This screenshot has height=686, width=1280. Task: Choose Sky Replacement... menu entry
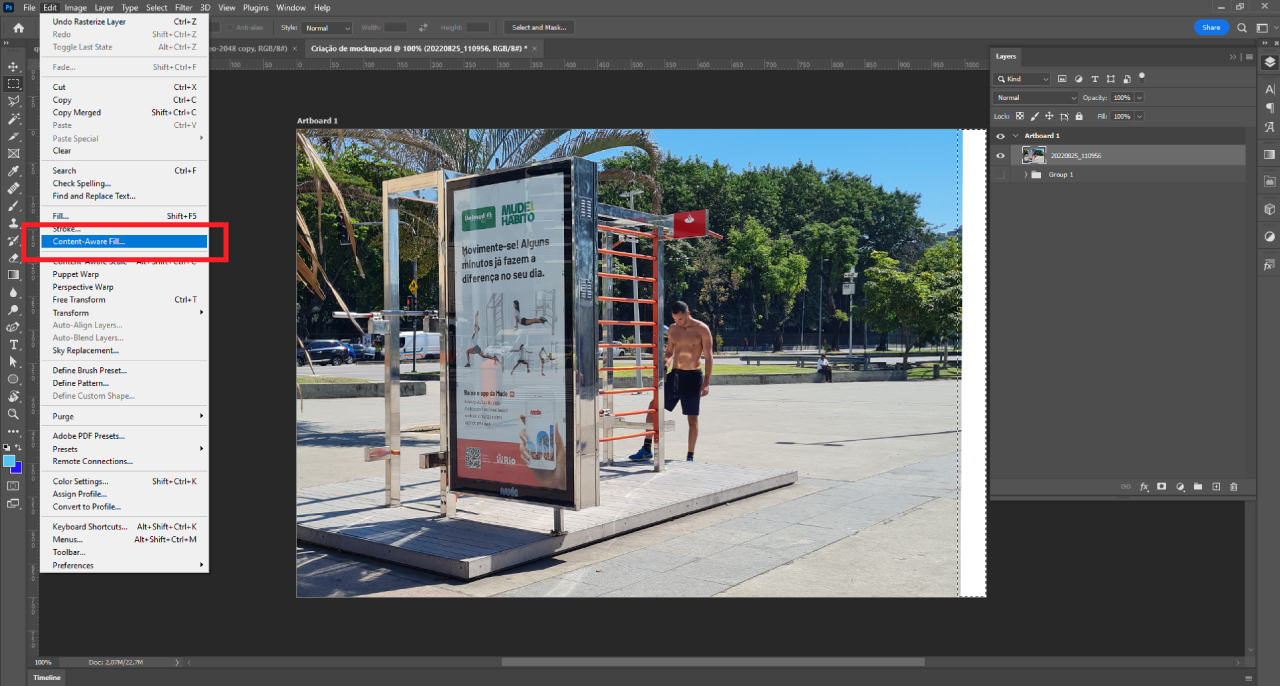[124, 351]
